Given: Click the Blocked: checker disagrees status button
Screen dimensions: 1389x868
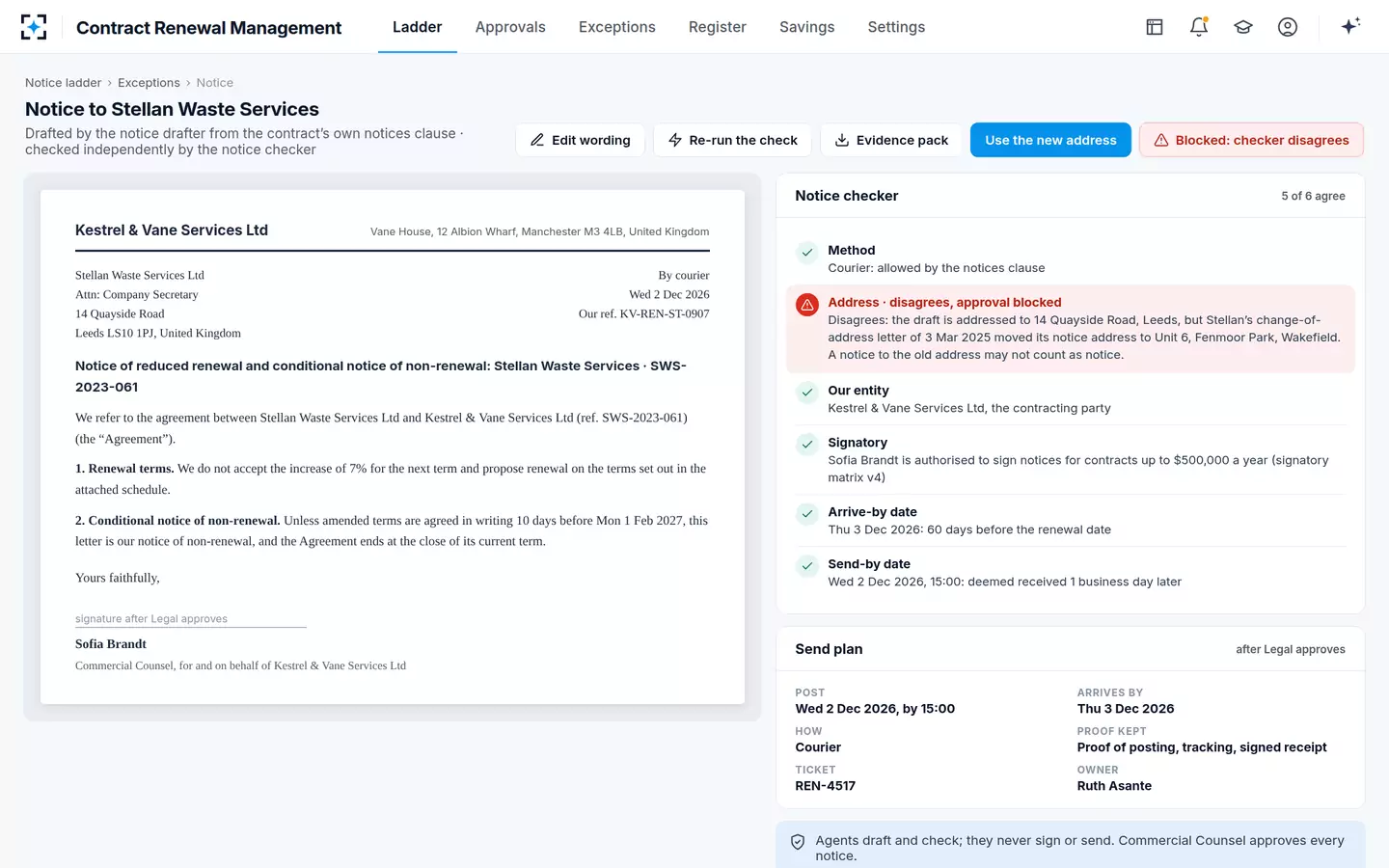Looking at the screenshot, I should pyautogui.click(x=1251, y=140).
